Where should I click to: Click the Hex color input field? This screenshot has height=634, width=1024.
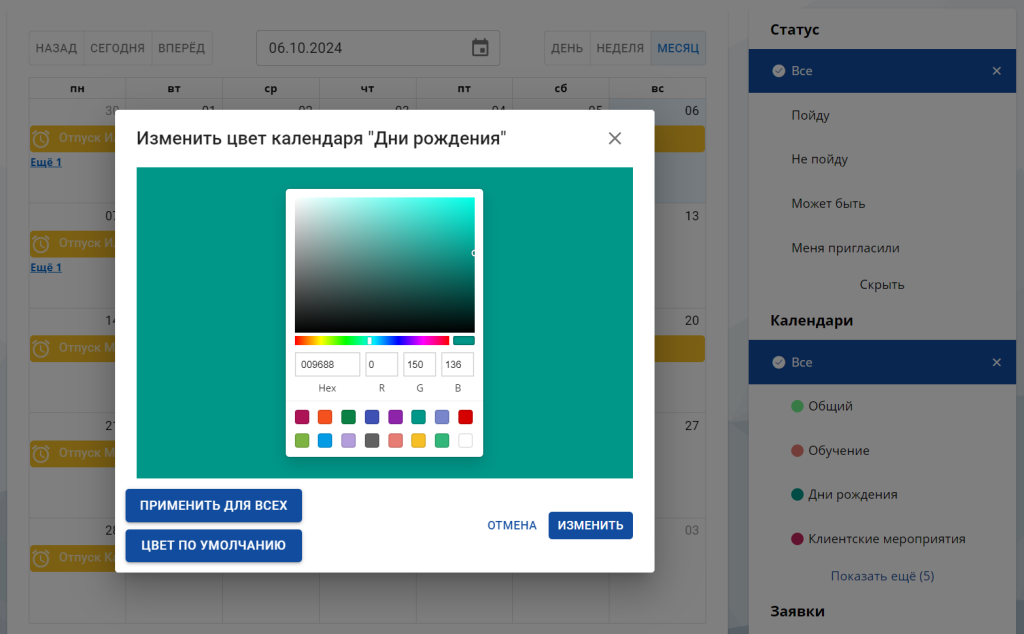tap(327, 364)
